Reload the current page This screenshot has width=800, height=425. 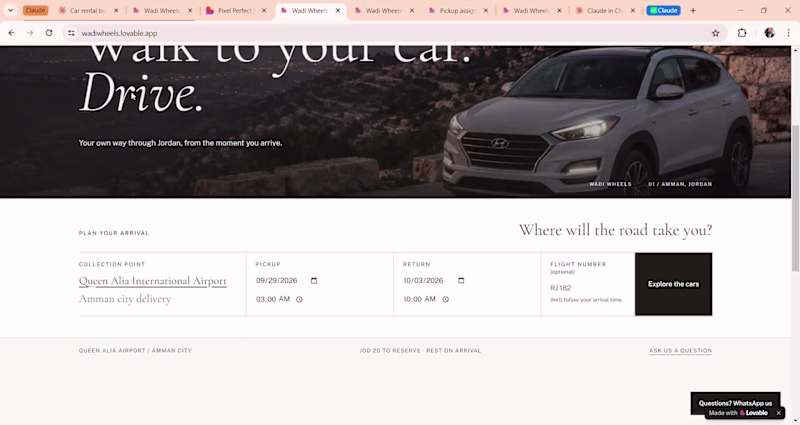point(49,33)
